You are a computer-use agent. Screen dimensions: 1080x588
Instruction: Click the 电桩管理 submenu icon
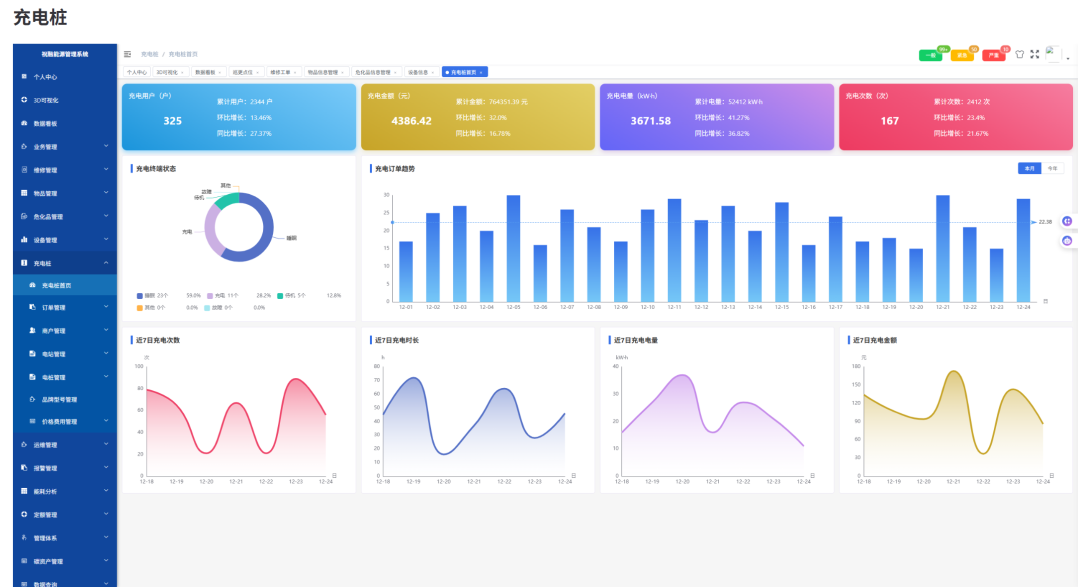(32, 377)
